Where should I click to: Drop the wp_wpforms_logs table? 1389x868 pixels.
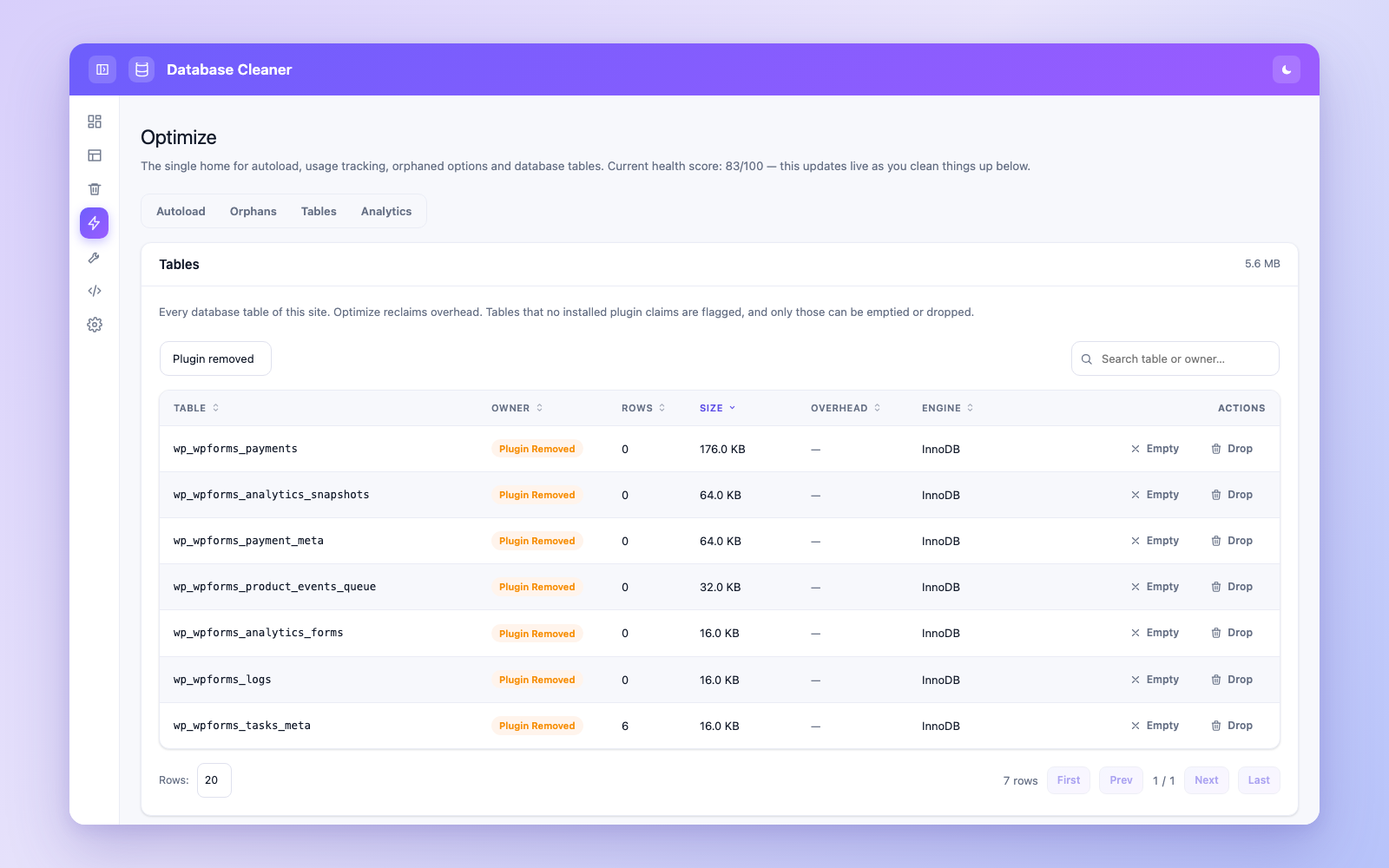(x=1232, y=680)
